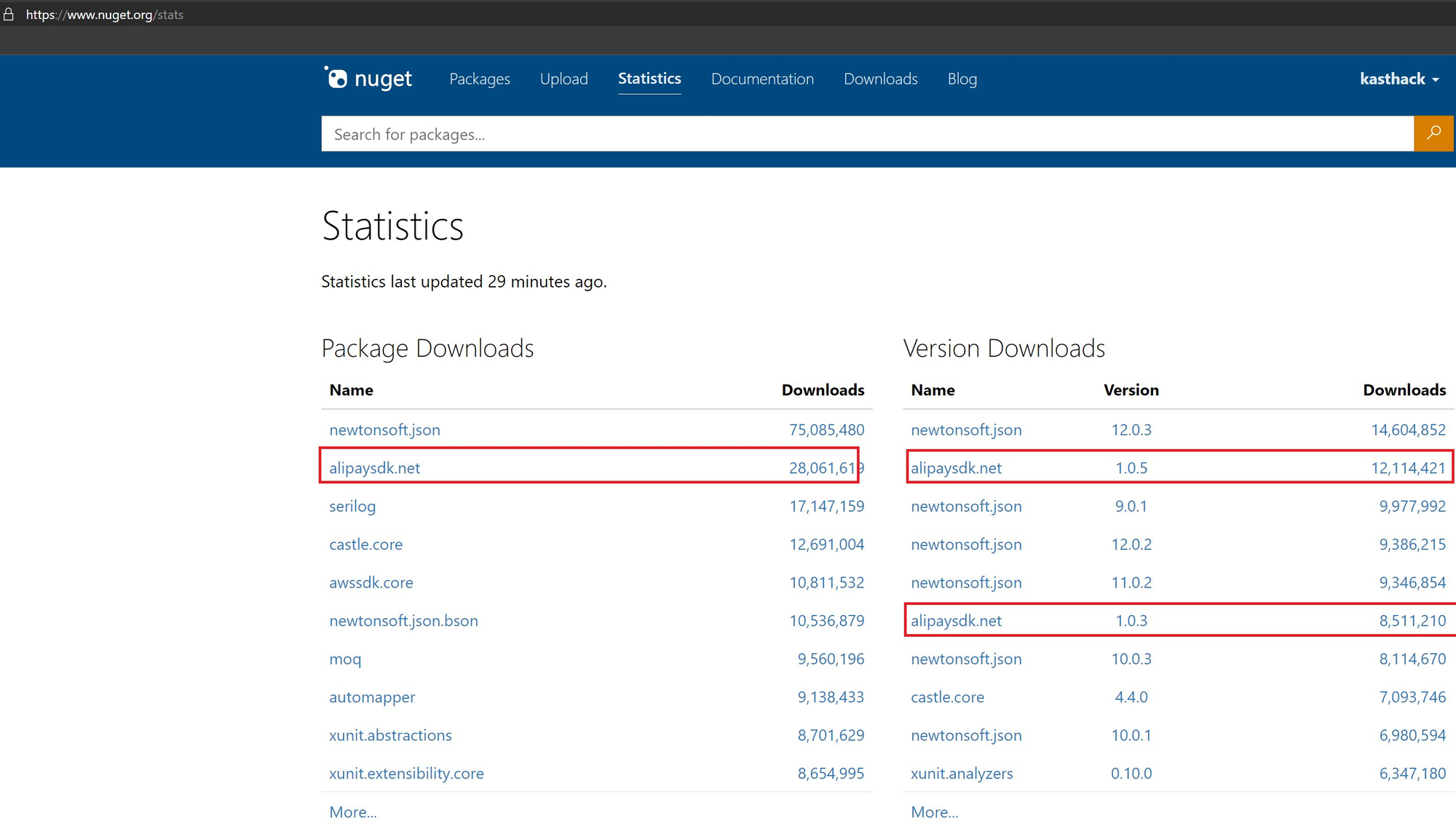Focus the Search for packages field
Image resolution: width=1456 pixels, height=835 pixels.
click(x=868, y=134)
